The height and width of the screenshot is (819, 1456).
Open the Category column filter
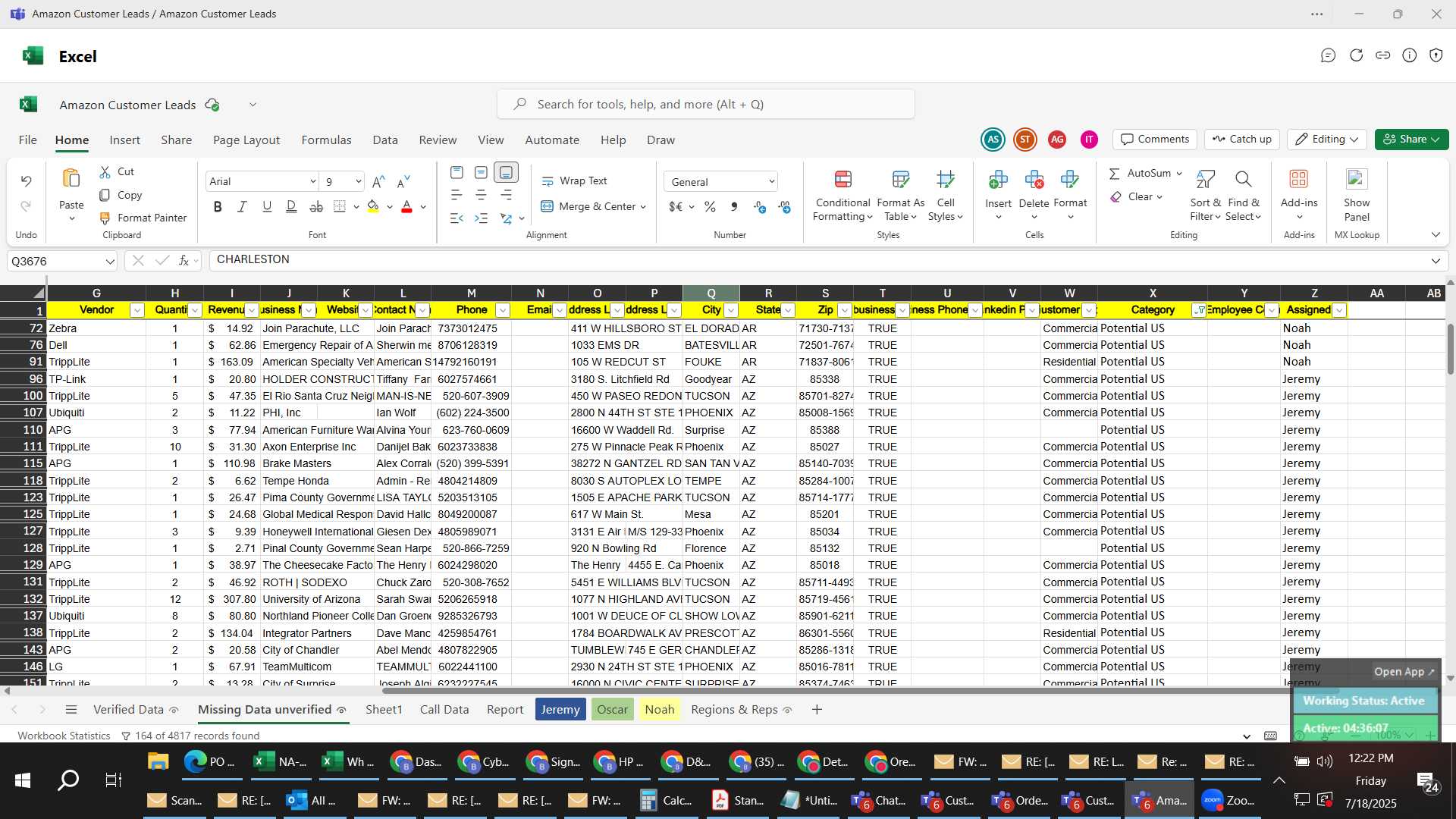(1200, 310)
